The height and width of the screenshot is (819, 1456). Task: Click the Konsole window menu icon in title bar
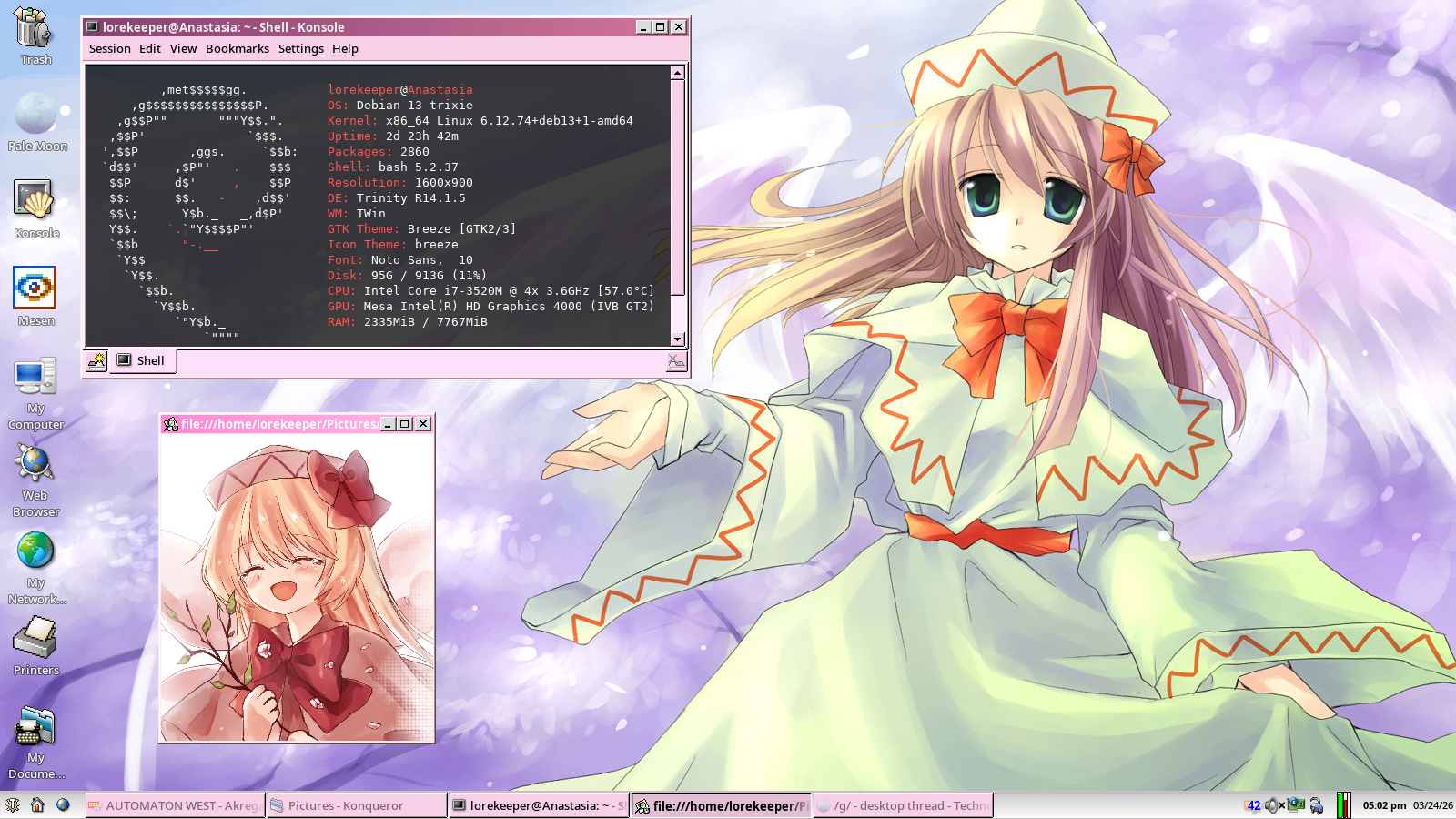coord(92,27)
